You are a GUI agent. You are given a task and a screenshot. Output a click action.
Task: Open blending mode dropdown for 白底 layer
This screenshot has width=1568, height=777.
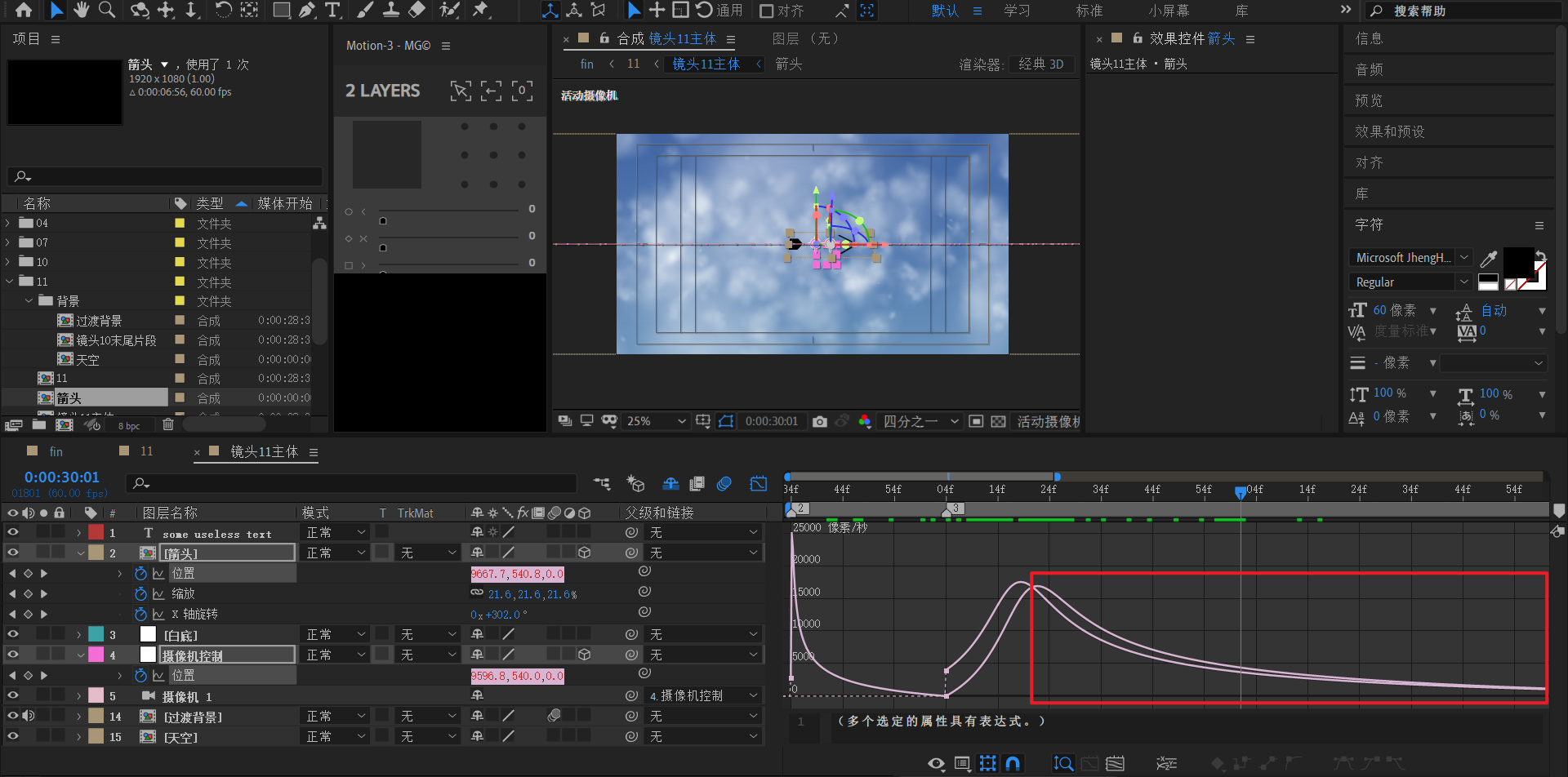336,634
